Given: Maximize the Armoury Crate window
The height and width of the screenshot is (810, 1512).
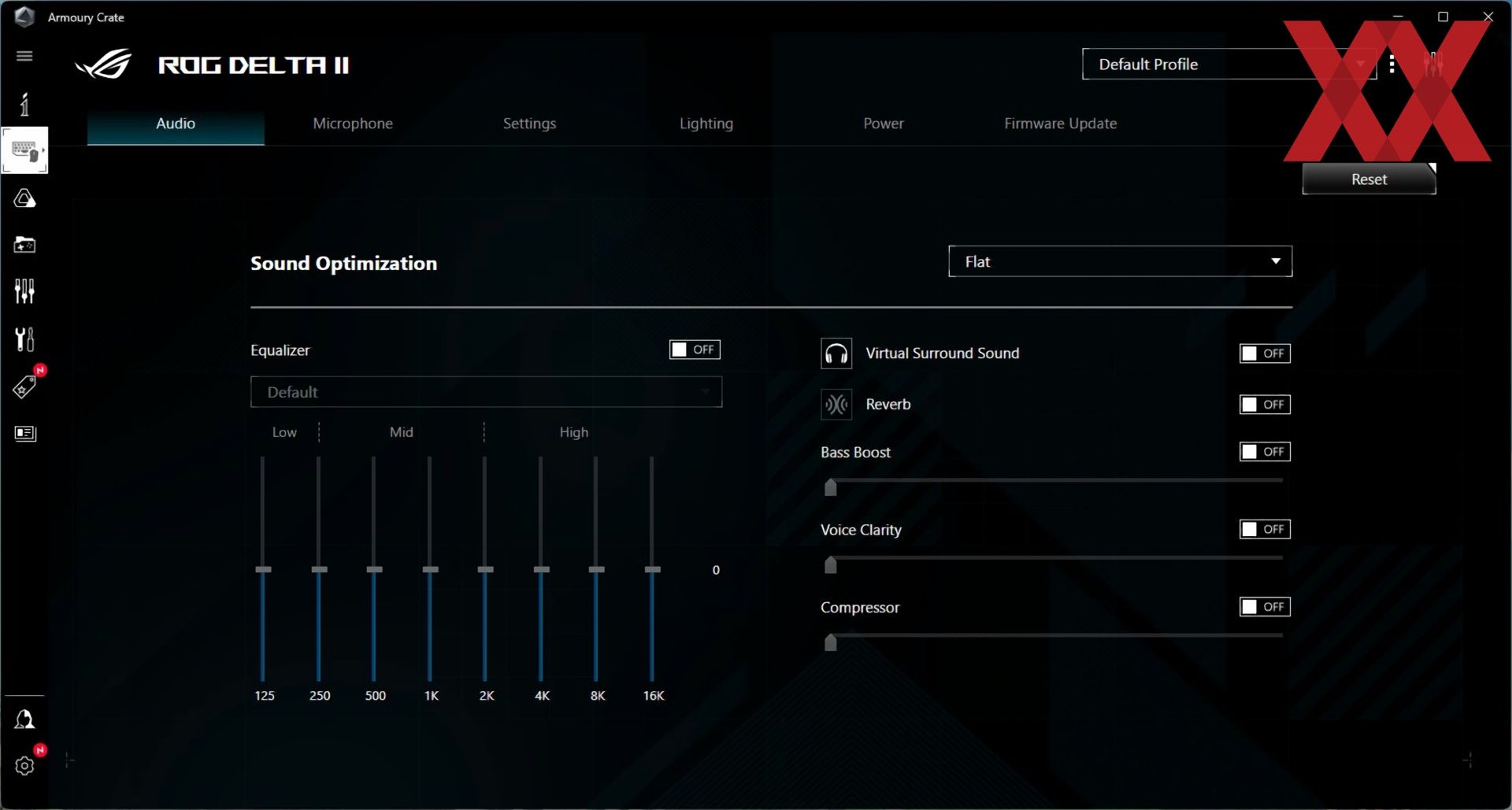Looking at the screenshot, I should (x=1443, y=17).
